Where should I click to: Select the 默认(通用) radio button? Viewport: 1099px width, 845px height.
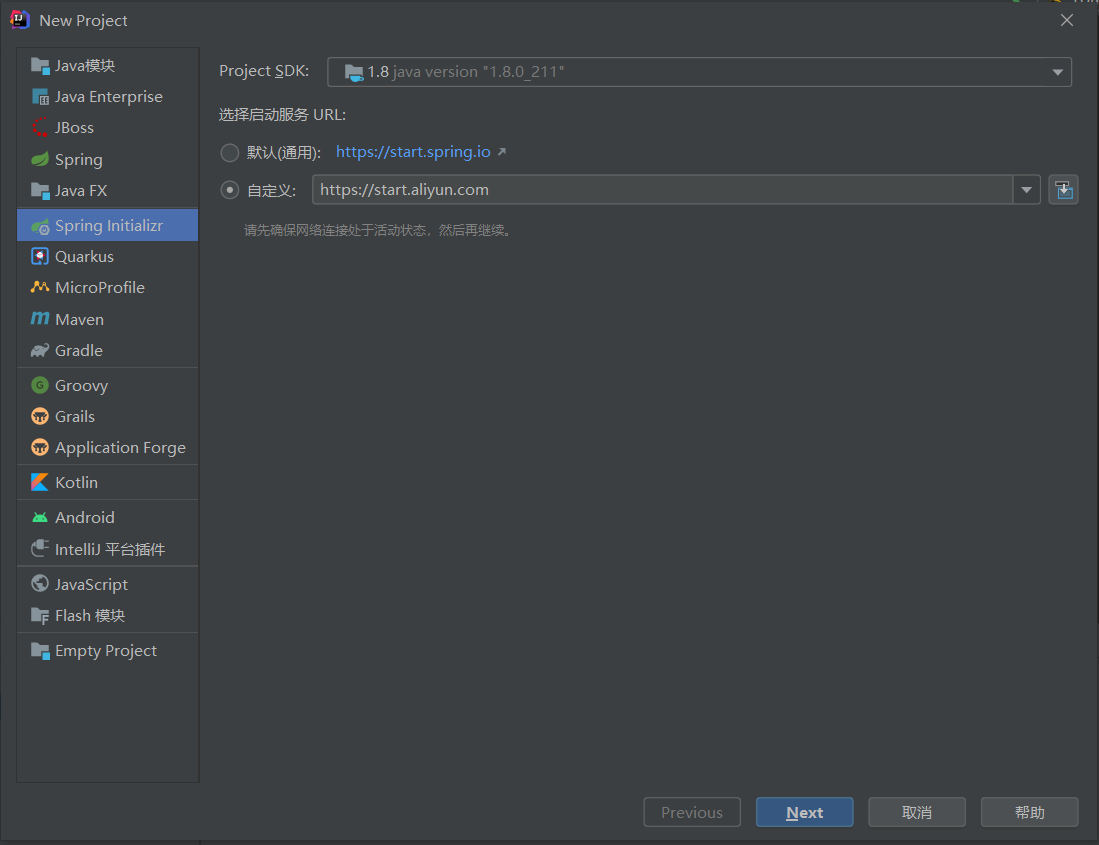pos(230,153)
